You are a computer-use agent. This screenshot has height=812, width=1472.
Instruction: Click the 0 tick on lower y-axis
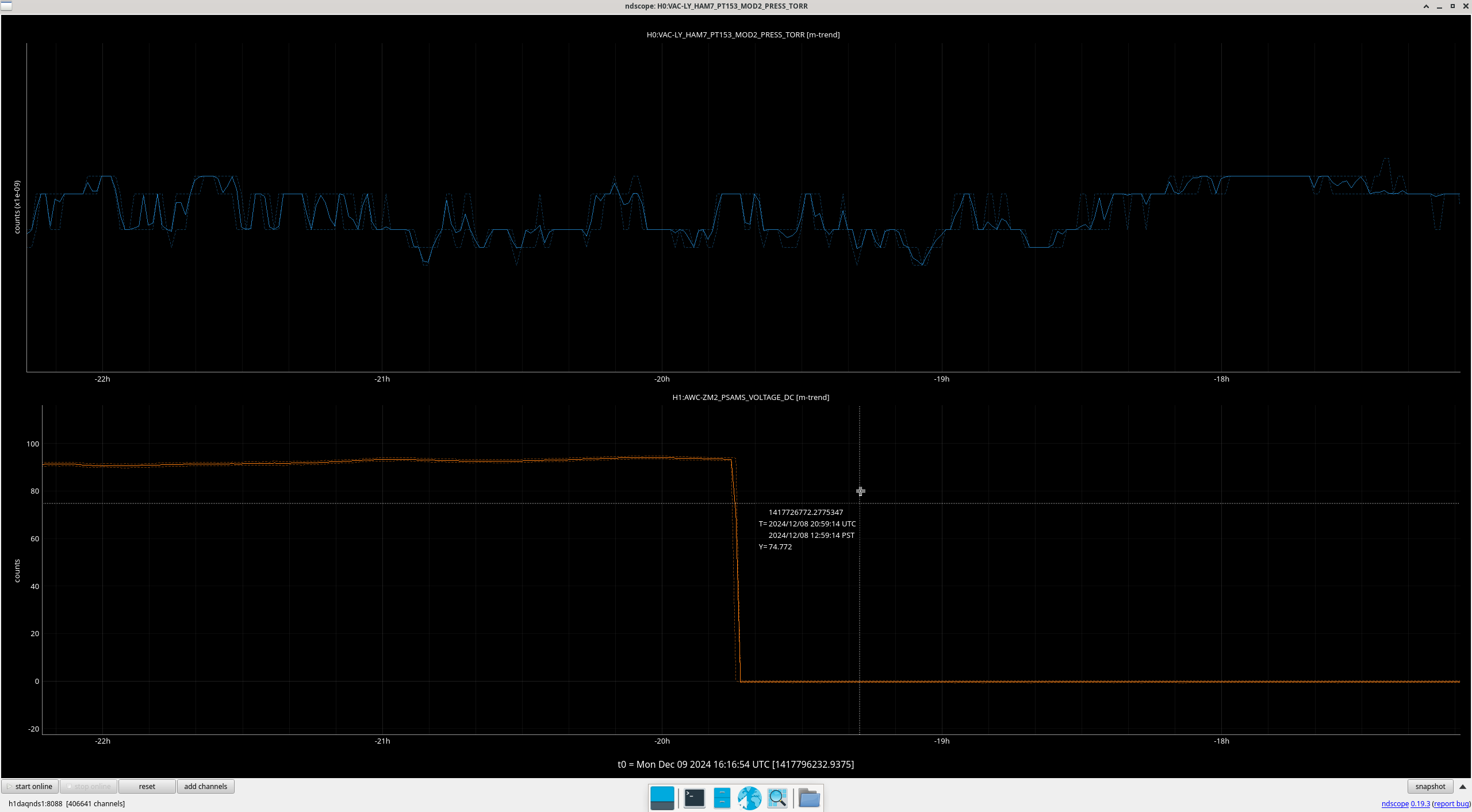pyautogui.click(x=37, y=681)
